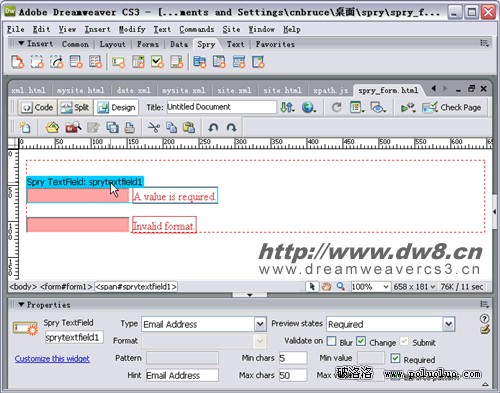Select <body> in tag selector

pos(23,287)
